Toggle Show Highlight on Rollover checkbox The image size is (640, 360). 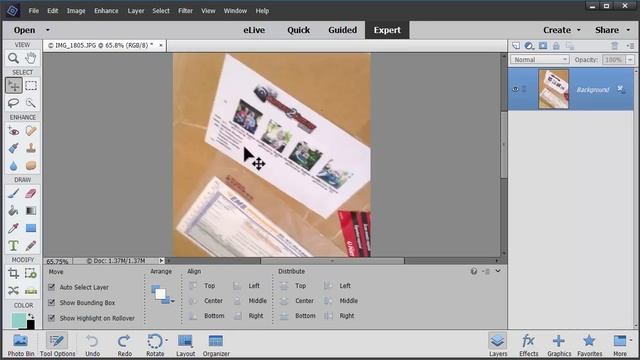pyautogui.click(x=51, y=318)
